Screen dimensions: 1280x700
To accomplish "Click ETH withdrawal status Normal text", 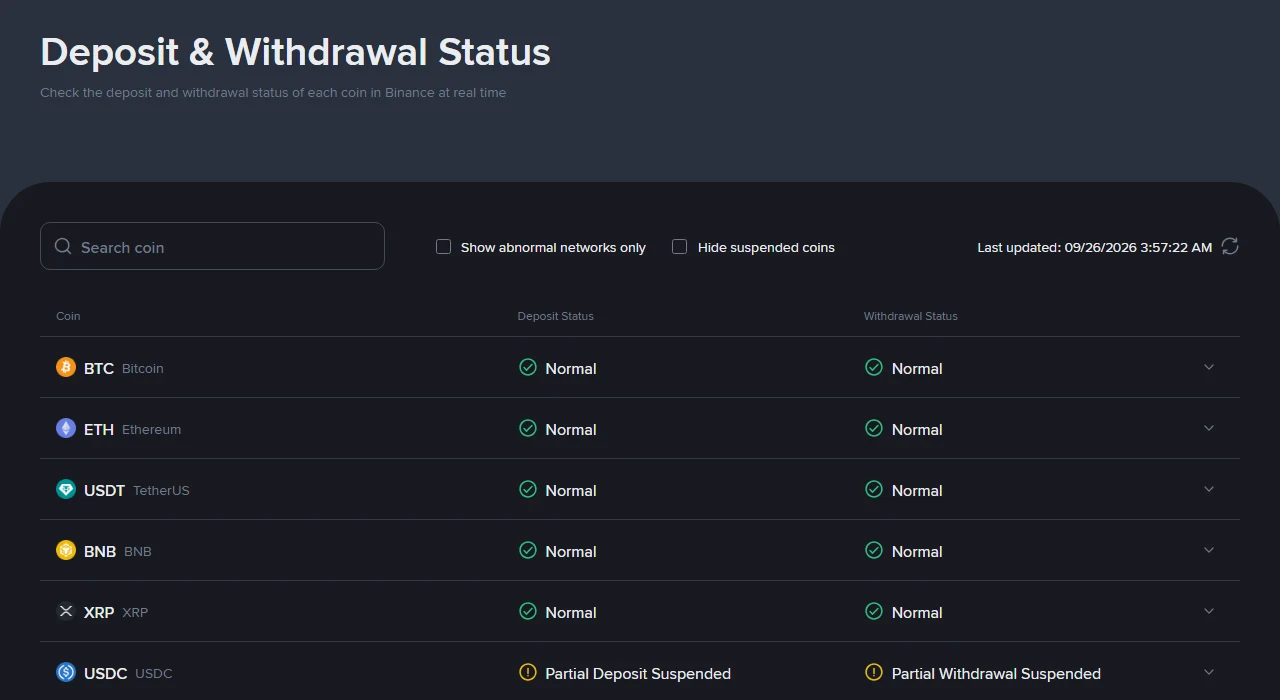I will (917, 429).
